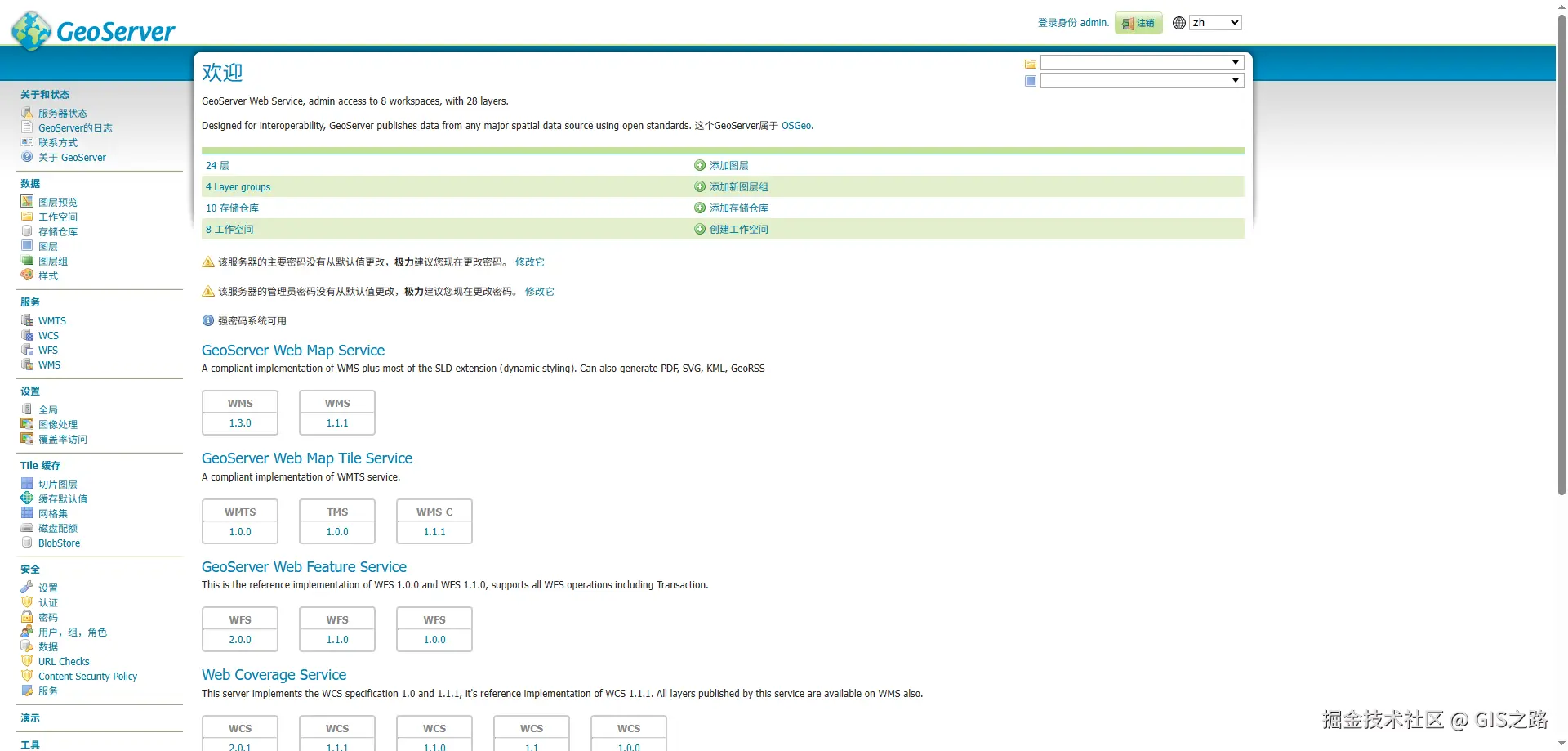Open 服务 service security page

[x=48, y=691]
